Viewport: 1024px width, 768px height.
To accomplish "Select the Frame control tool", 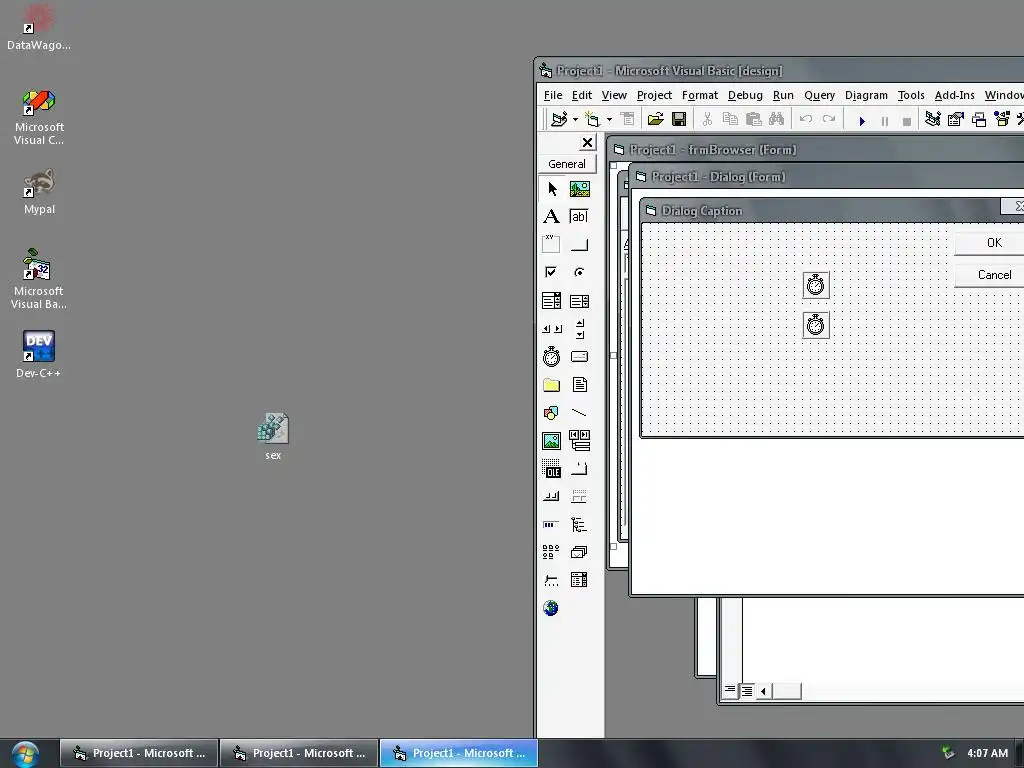I will point(552,244).
